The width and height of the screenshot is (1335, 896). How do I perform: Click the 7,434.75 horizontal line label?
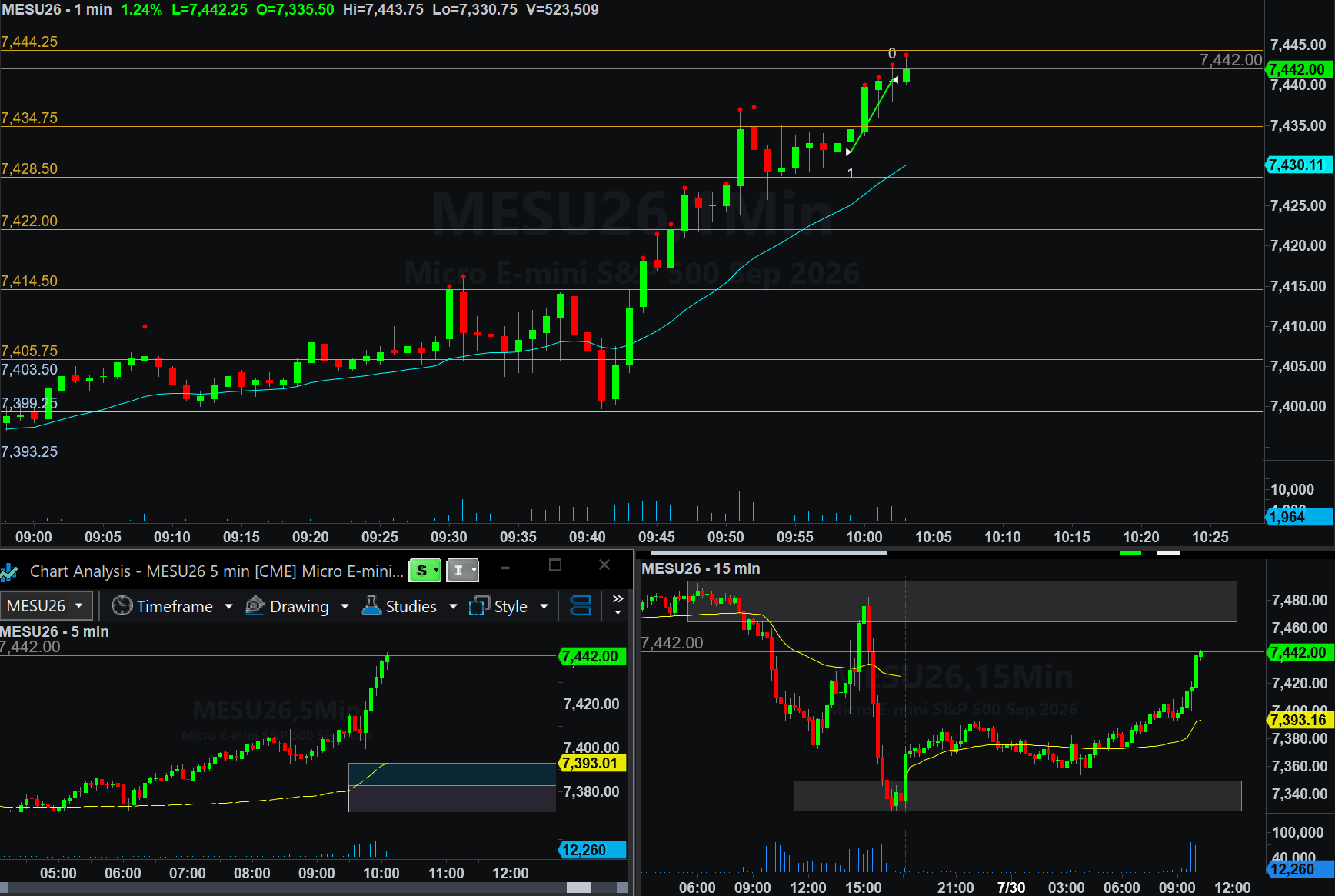[x=29, y=118]
